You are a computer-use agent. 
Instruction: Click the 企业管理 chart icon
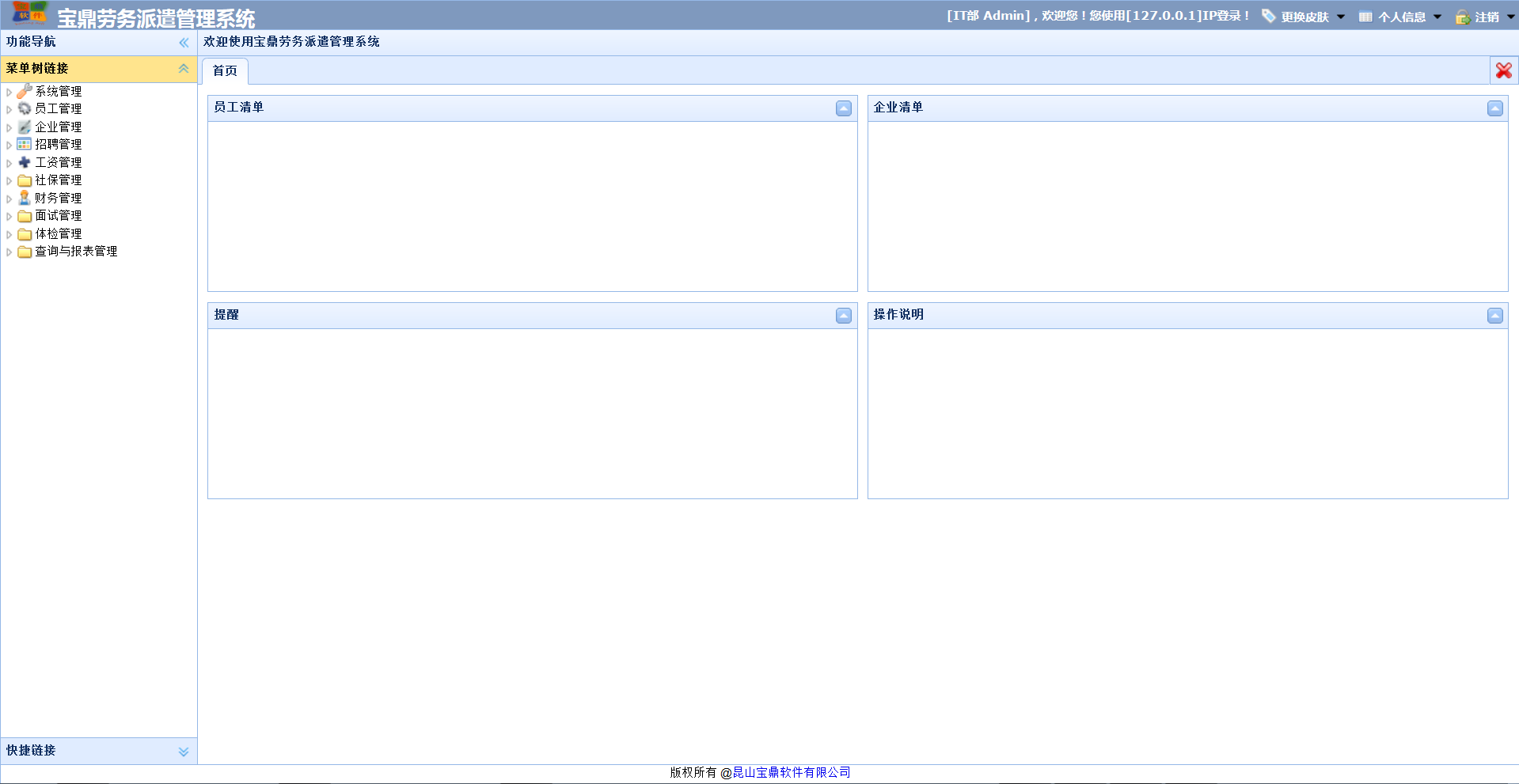click(x=25, y=127)
